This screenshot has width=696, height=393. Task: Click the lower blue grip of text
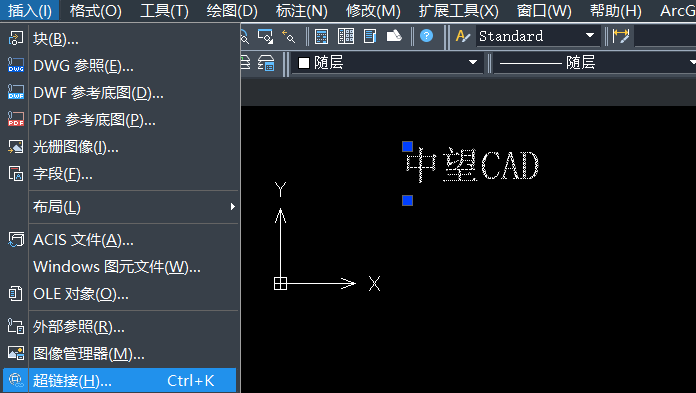tap(407, 201)
